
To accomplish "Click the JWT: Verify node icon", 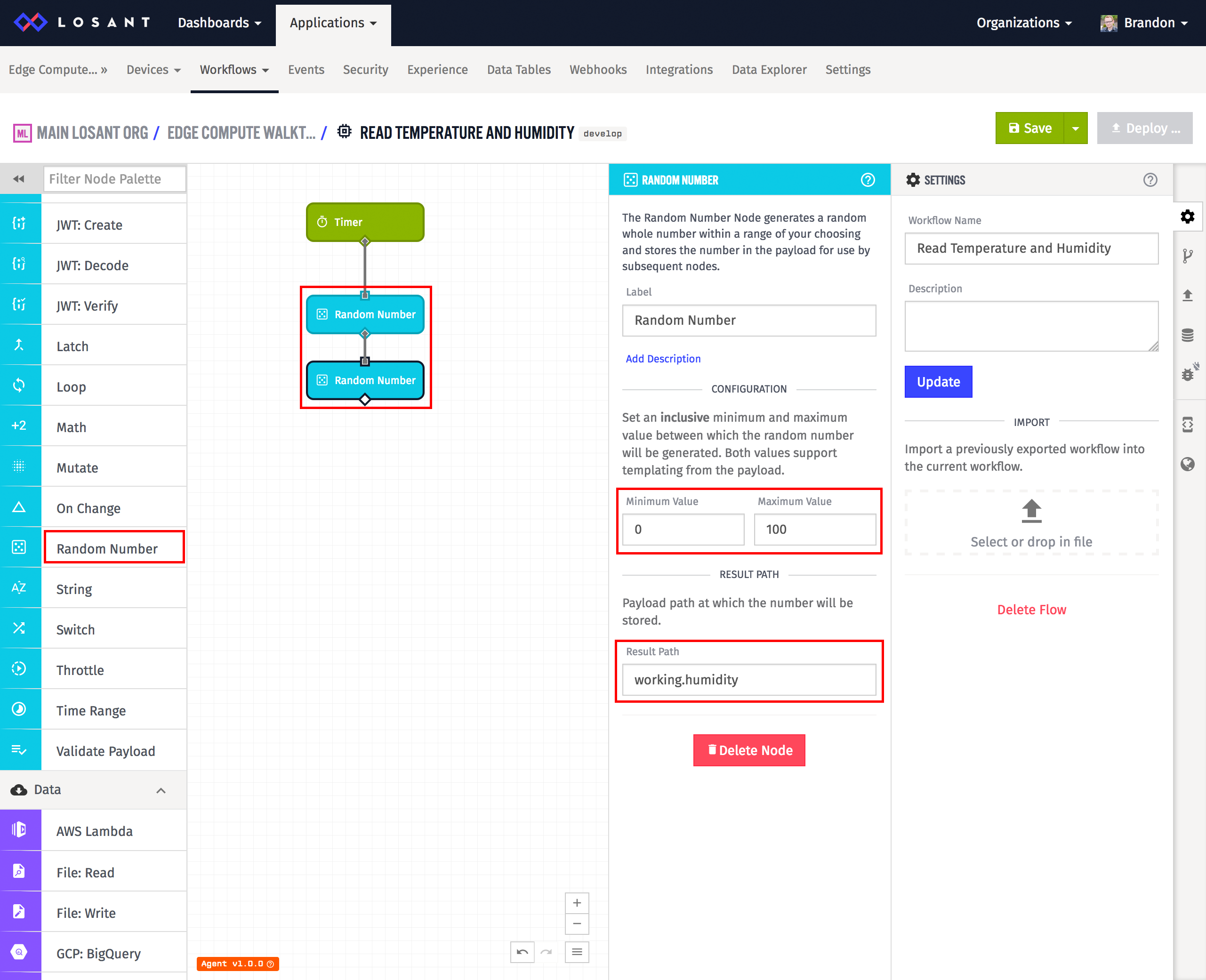I will (20, 305).
